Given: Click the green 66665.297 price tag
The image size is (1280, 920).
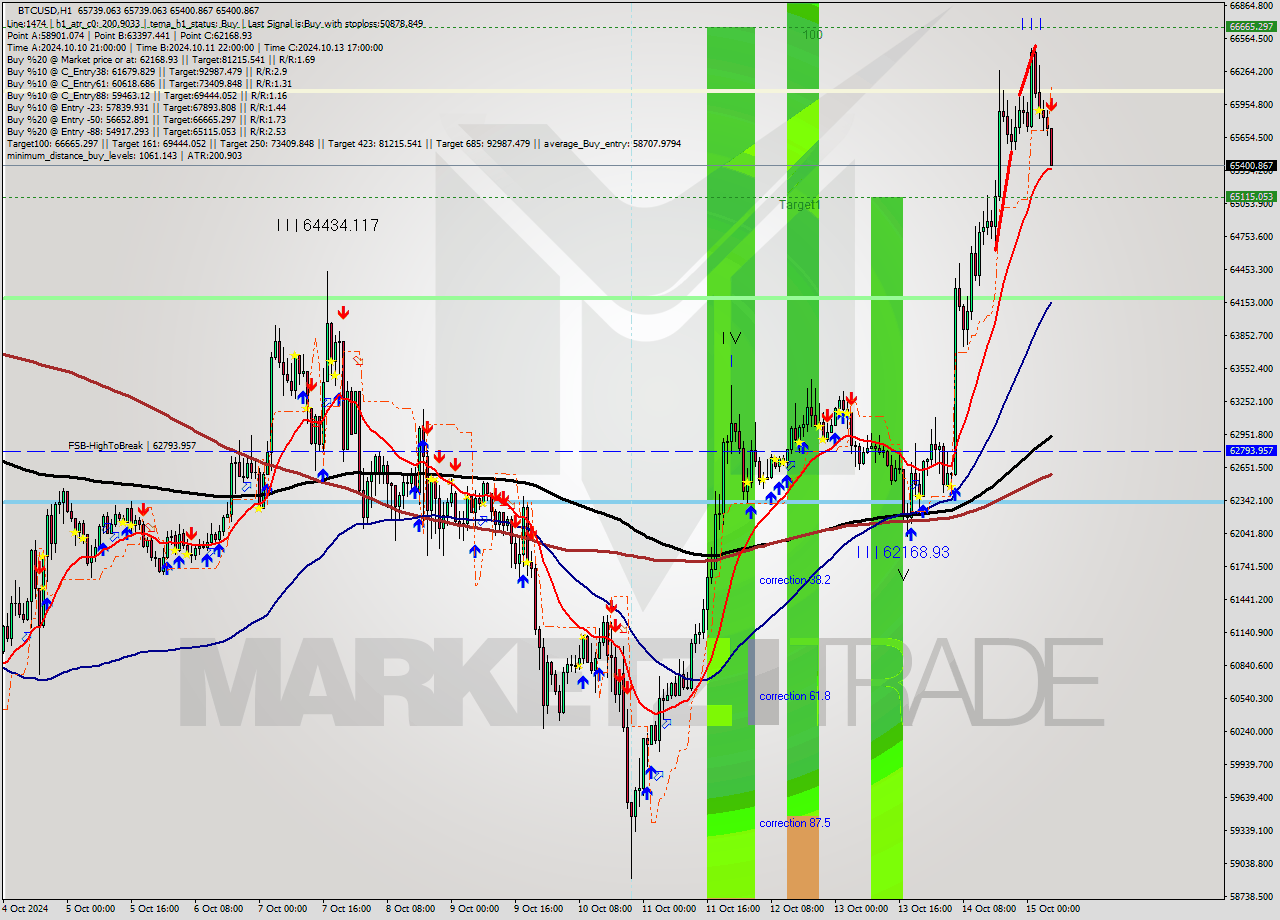Looking at the screenshot, I should 1251,27.
